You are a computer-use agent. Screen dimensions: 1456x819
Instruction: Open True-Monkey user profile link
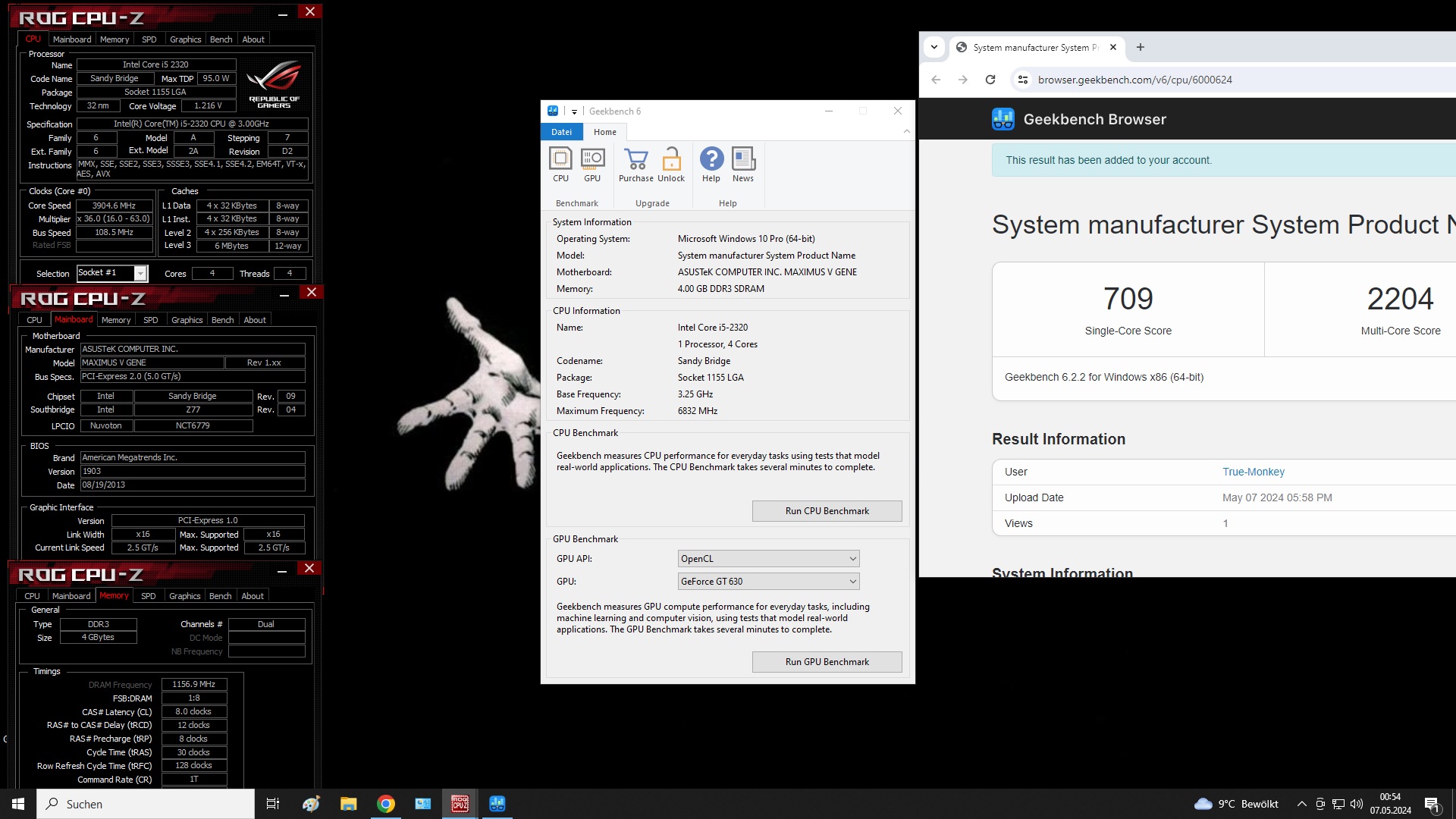click(x=1253, y=472)
